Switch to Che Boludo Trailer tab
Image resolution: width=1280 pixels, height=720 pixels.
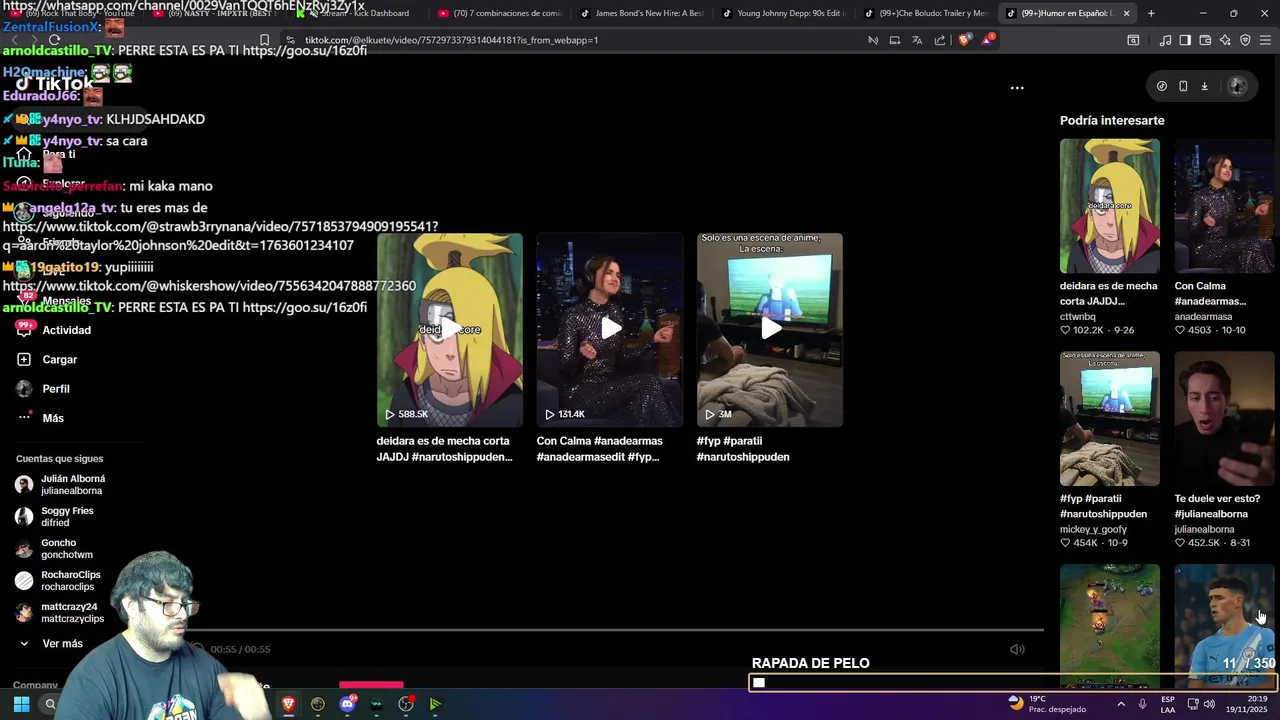[924, 13]
